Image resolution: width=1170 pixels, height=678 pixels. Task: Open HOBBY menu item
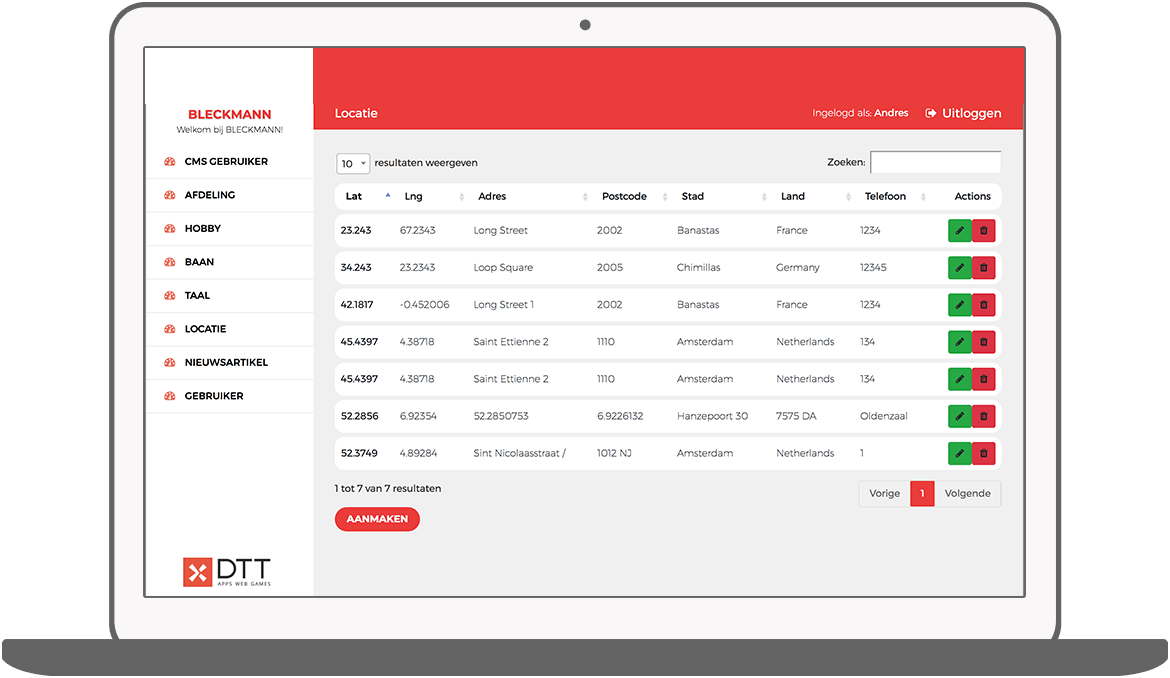203,229
